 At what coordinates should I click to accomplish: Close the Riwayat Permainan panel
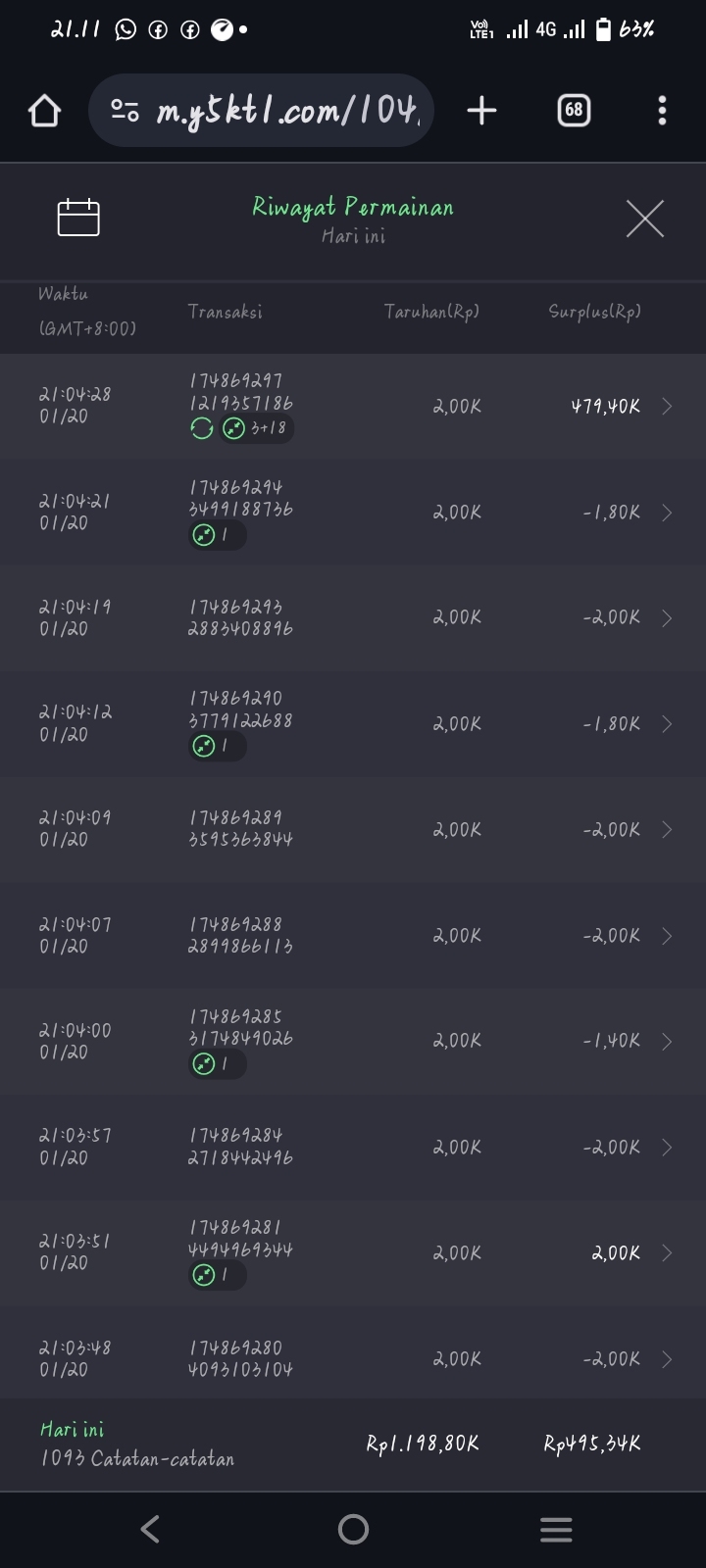tap(644, 218)
